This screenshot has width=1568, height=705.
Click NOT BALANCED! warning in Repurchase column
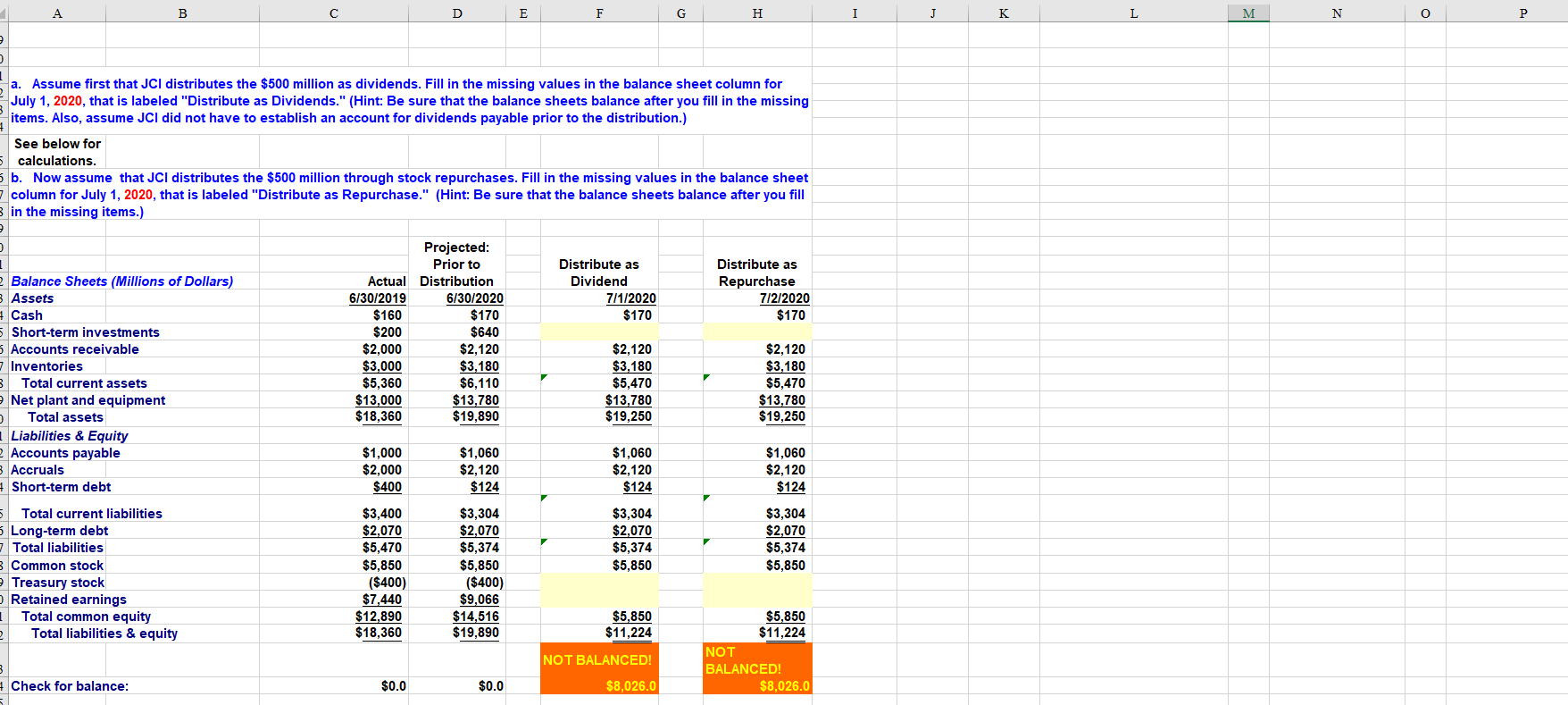click(743, 660)
